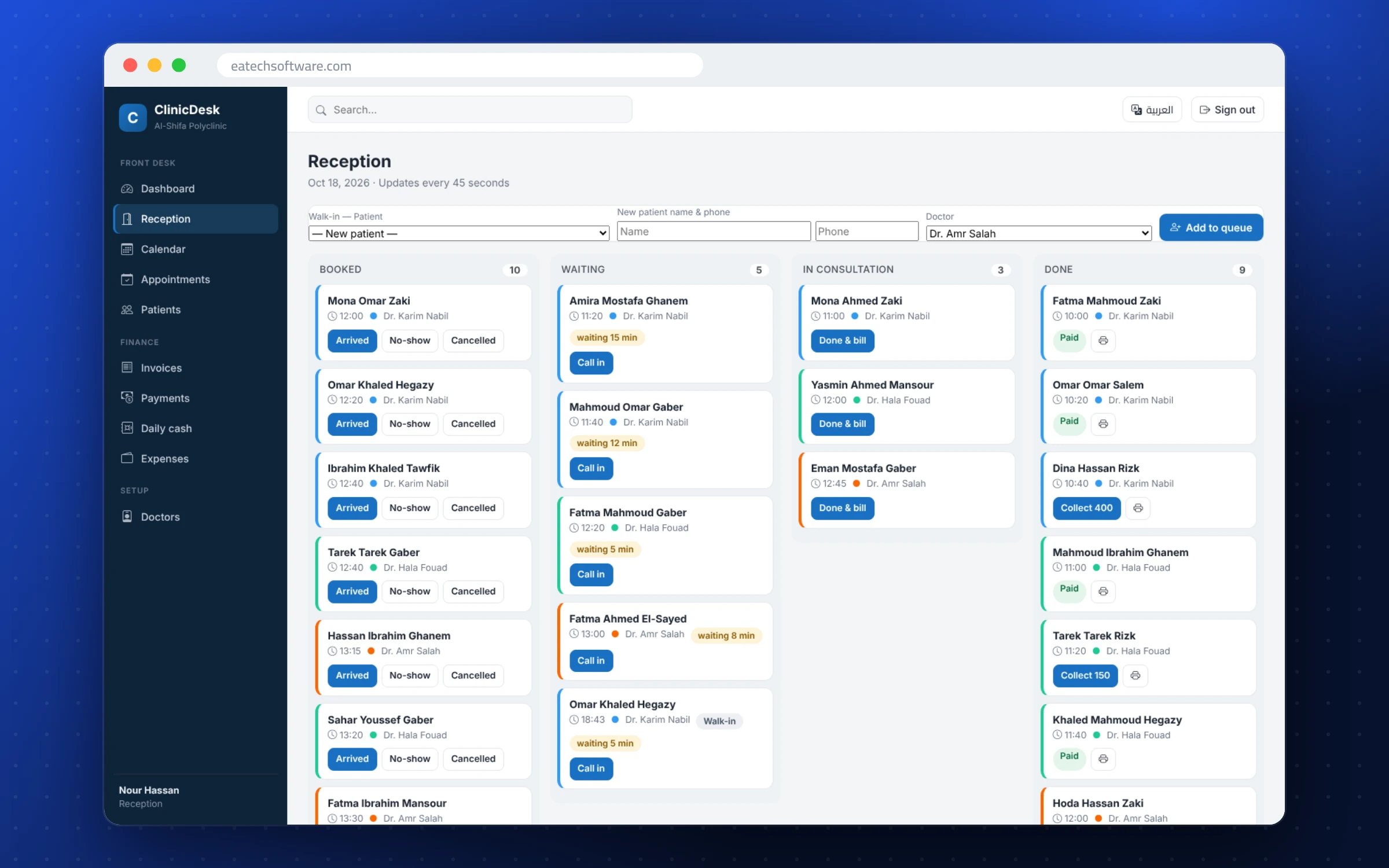Expand the Walk-in Patient dropdown
The height and width of the screenshot is (868, 1389).
click(459, 233)
